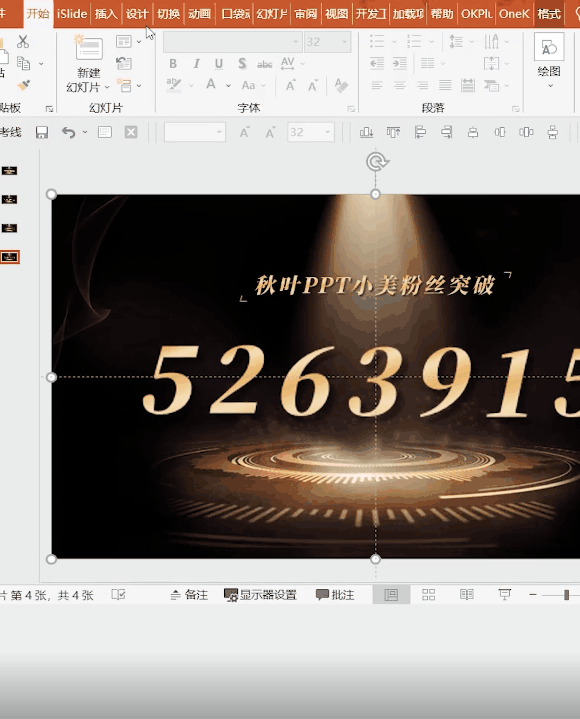Open the ribbon font size 32 dropdown

[344, 42]
